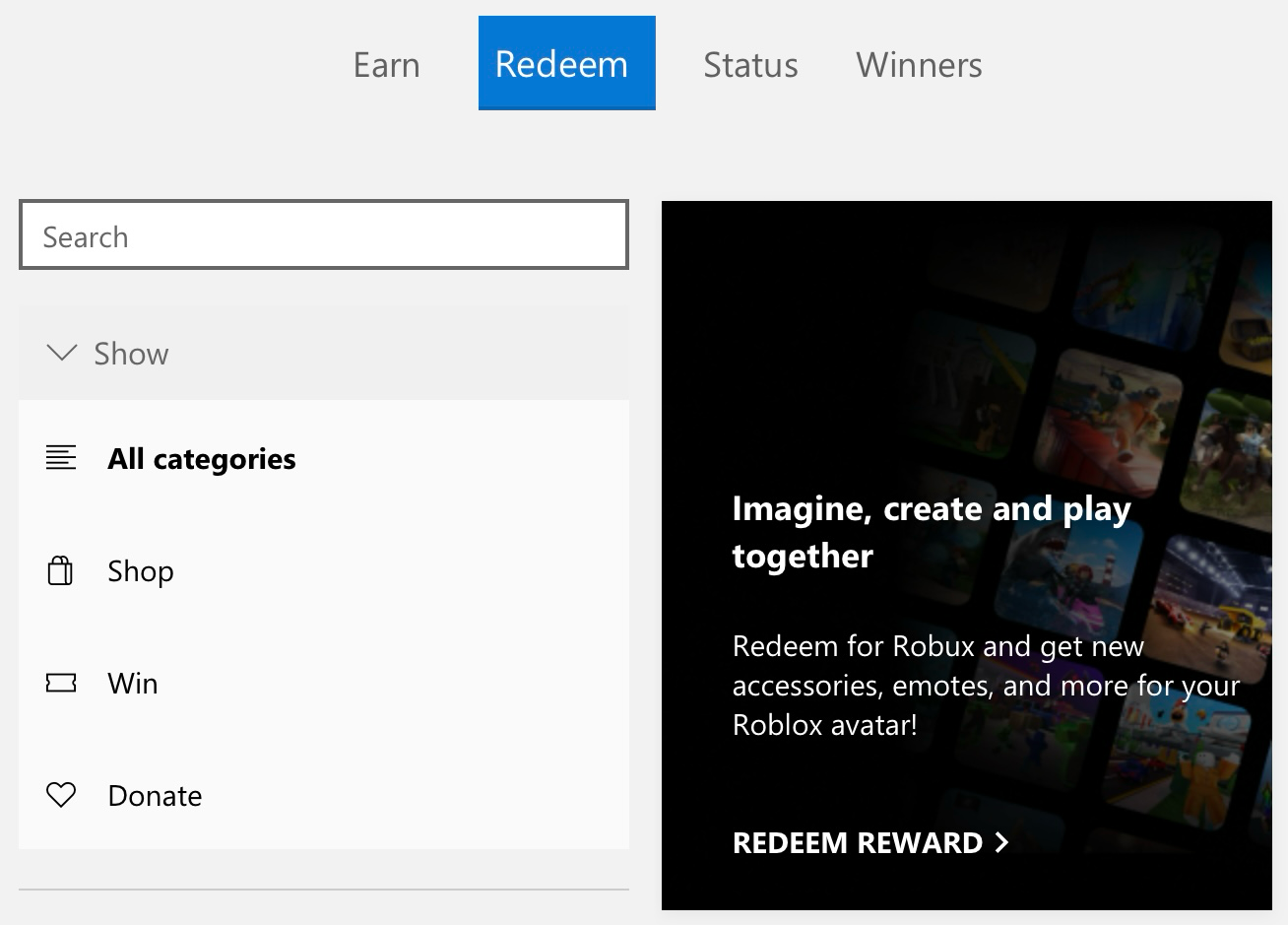This screenshot has width=1288, height=925.
Task: Switch to the Earn tab
Action: click(x=387, y=64)
